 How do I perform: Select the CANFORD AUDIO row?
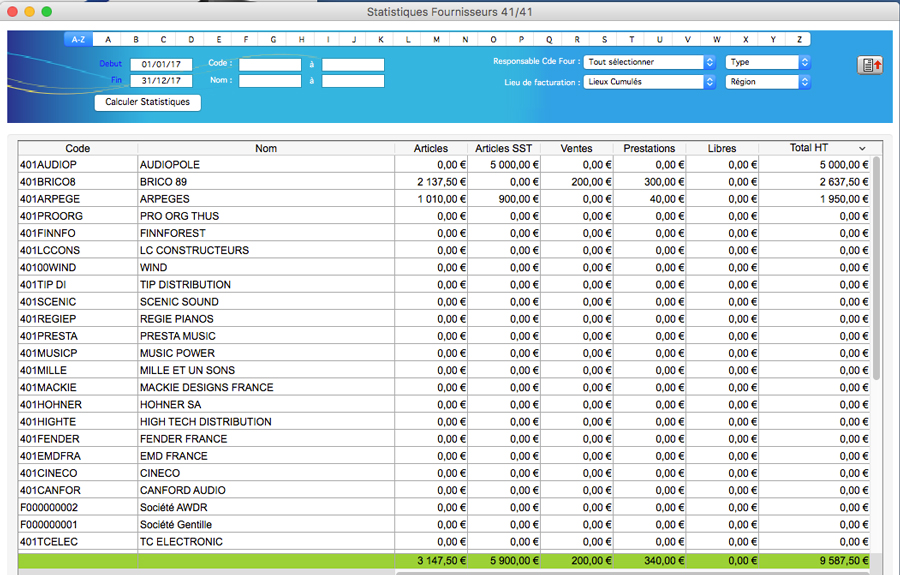pyautogui.click(x=444, y=491)
